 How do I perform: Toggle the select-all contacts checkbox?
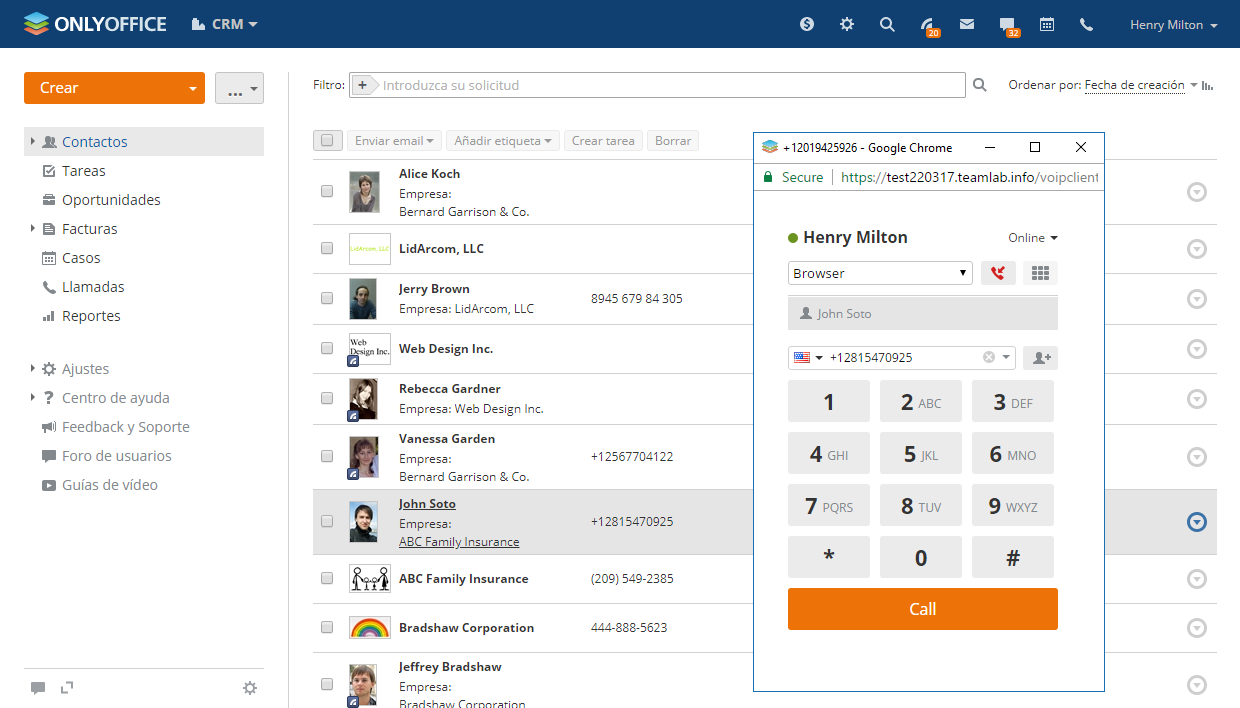(x=328, y=141)
